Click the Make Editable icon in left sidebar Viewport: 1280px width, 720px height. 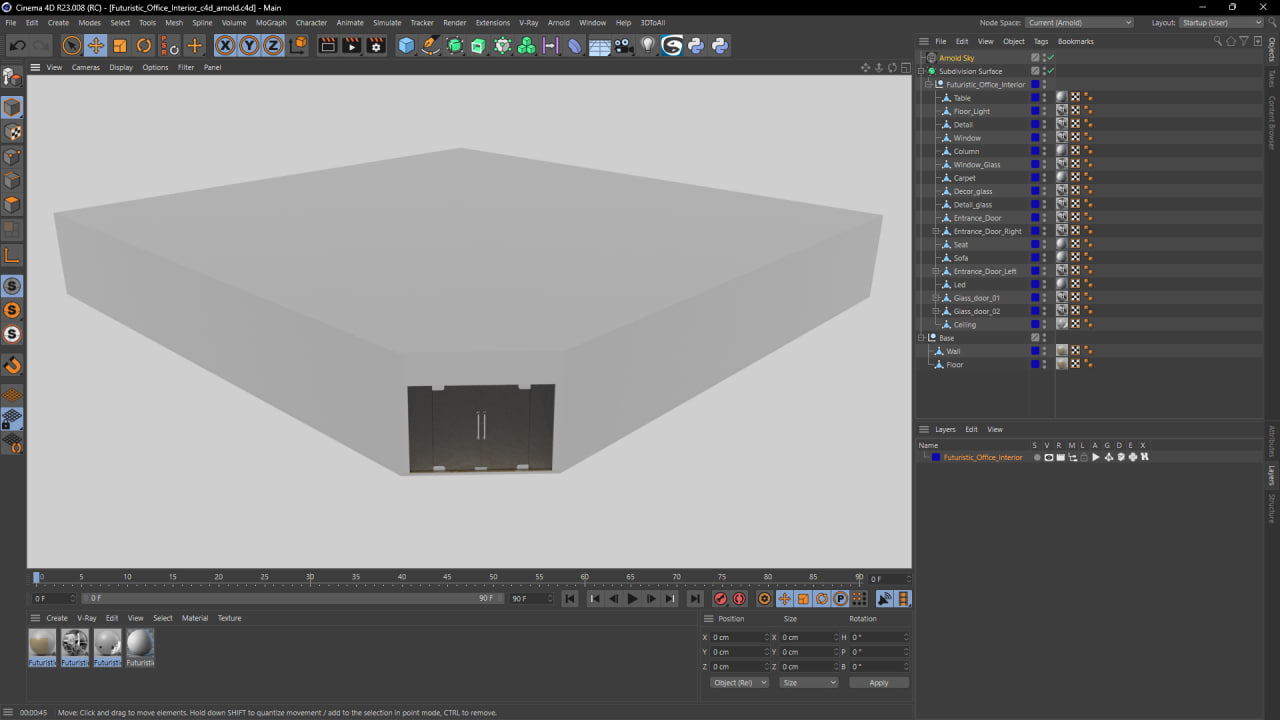[x=12, y=77]
